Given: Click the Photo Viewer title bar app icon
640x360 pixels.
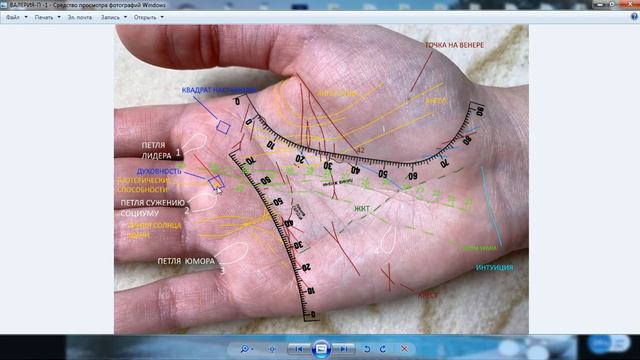Looking at the screenshot, I should point(4,5).
